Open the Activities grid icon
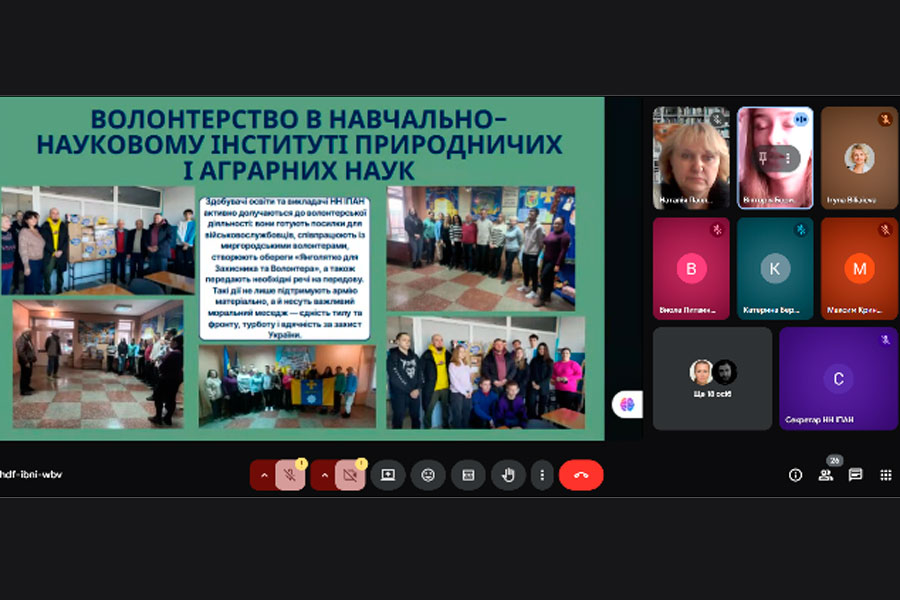 886,475
